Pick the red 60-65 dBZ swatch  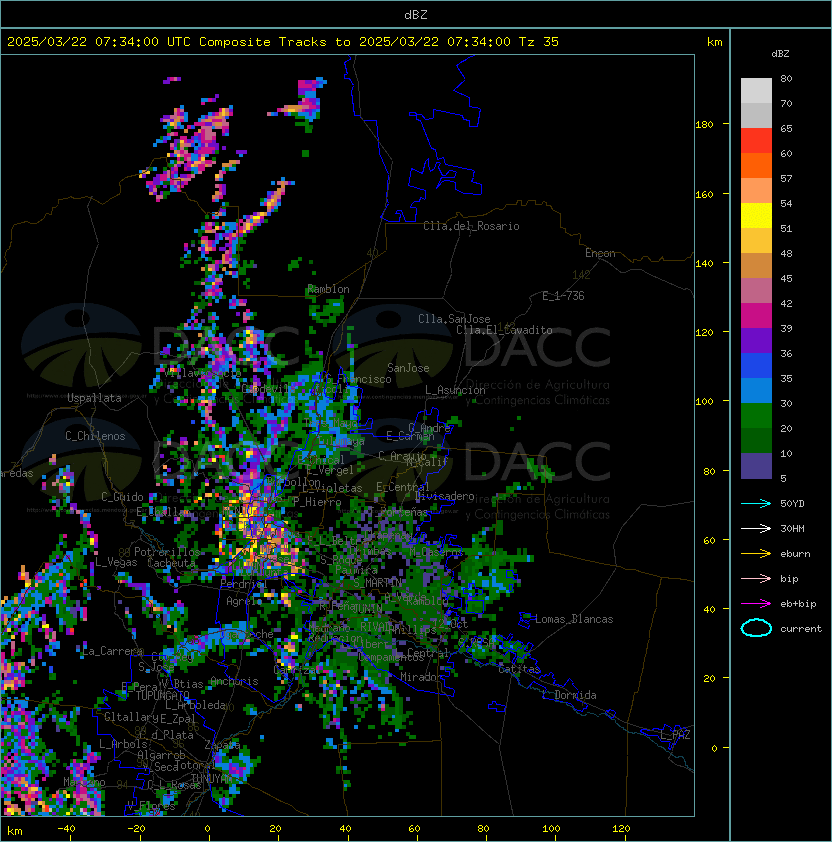click(x=756, y=141)
